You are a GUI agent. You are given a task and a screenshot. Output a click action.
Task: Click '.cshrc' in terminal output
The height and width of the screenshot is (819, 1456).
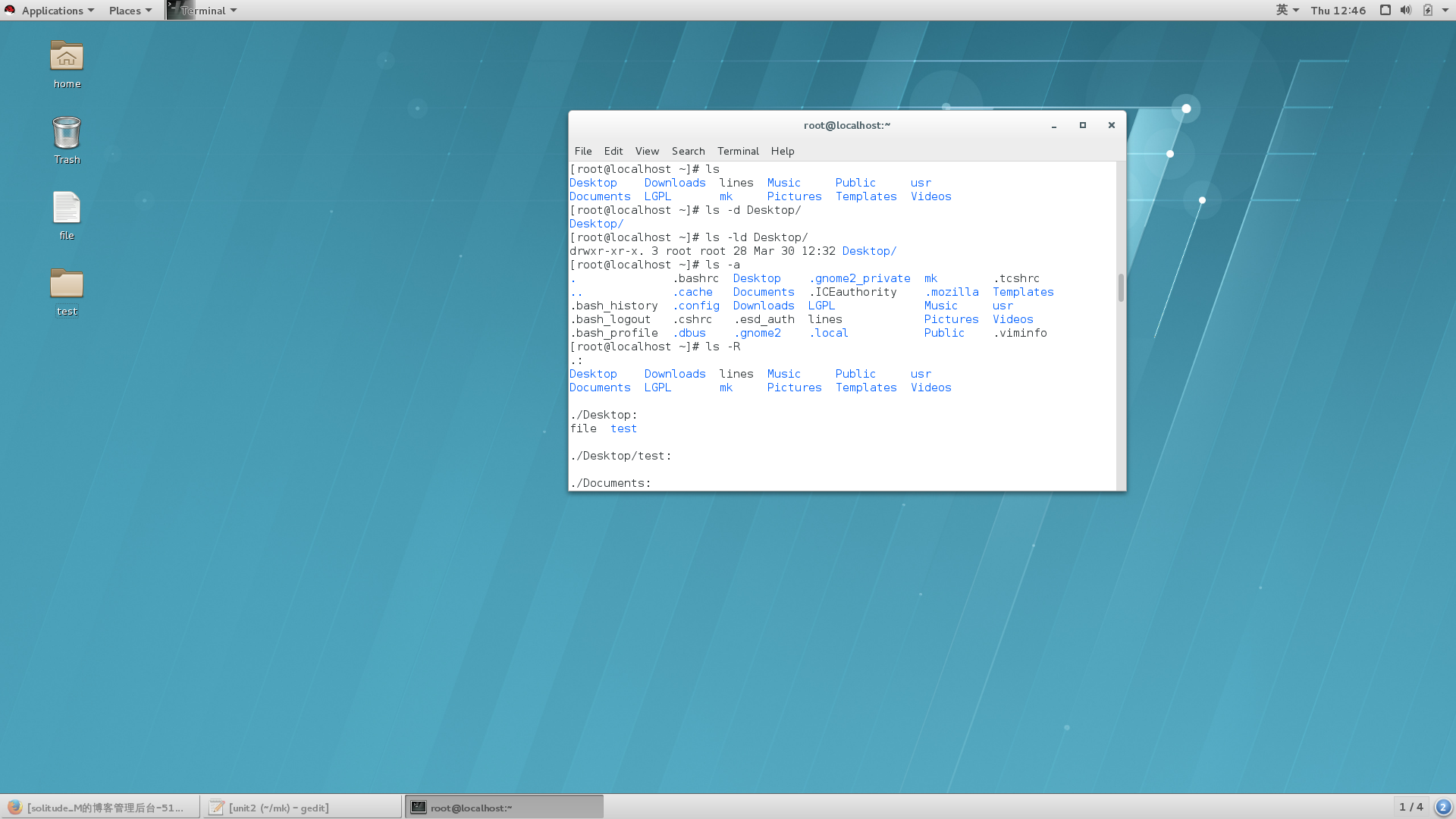(692, 319)
